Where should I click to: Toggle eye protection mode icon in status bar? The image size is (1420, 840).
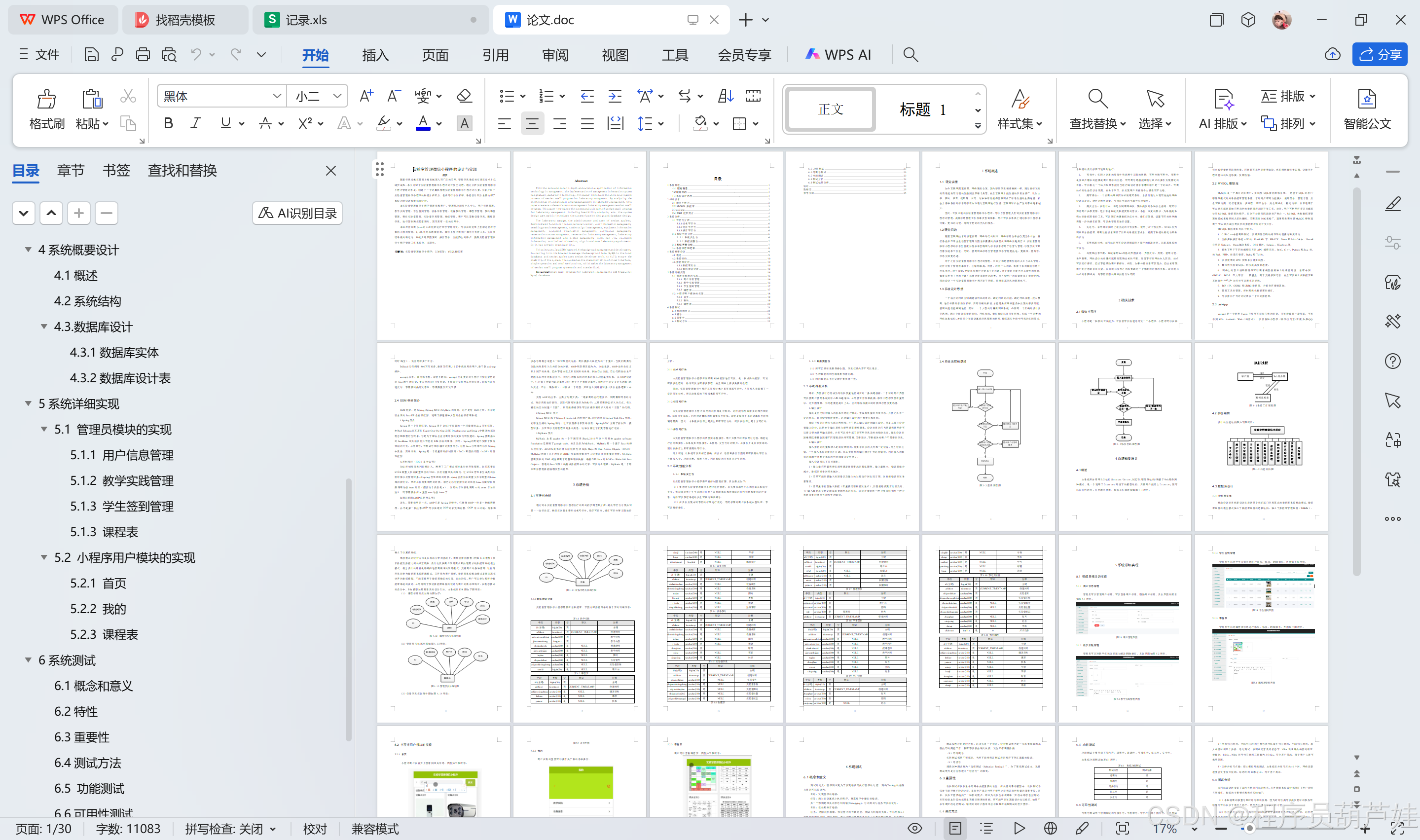coord(914,829)
